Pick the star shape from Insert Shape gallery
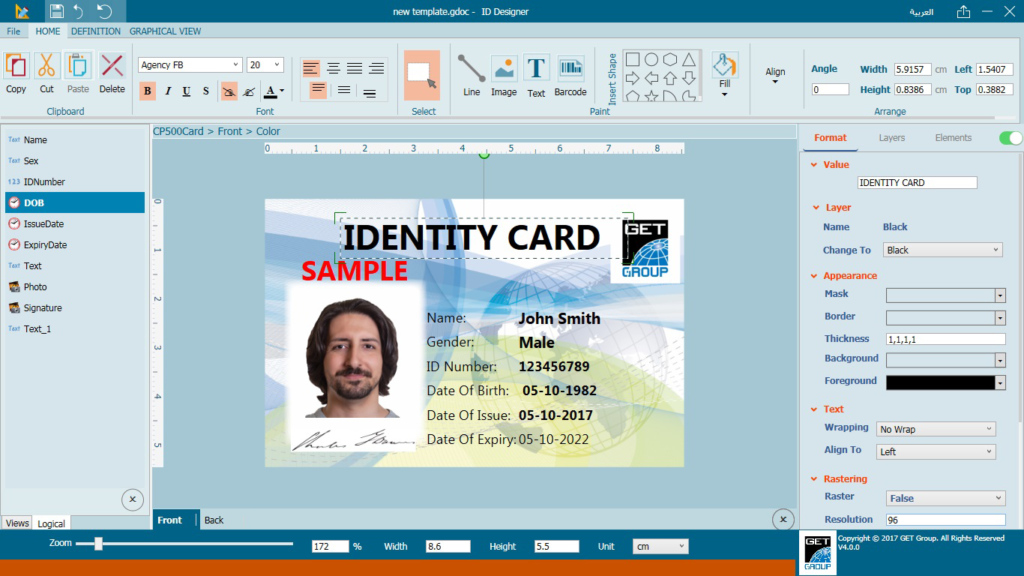Image resolution: width=1024 pixels, height=576 pixels. pos(651,96)
